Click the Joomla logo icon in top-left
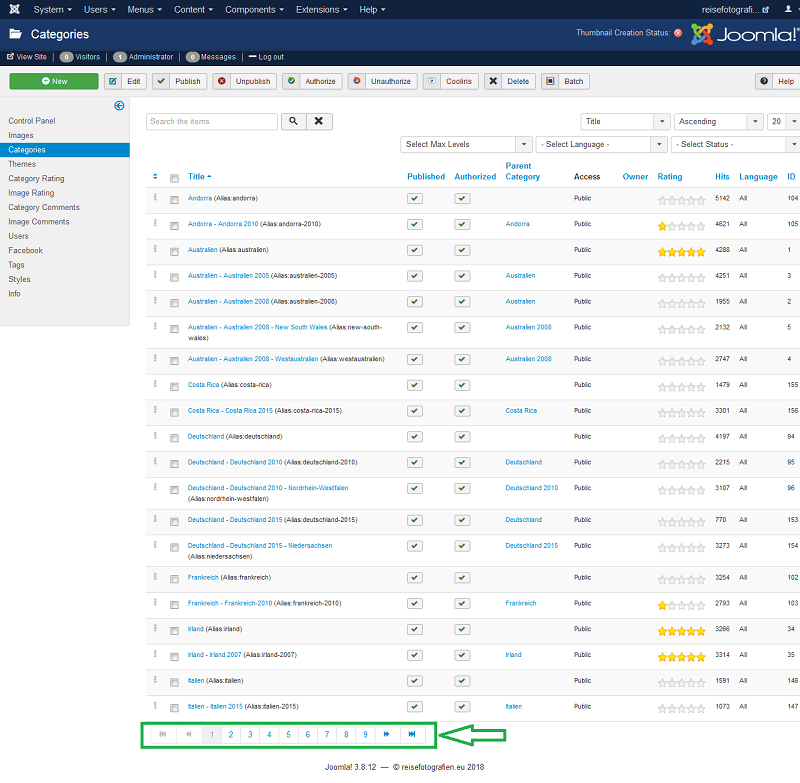This screenshot has width=800, height=783. click(14, 9)
